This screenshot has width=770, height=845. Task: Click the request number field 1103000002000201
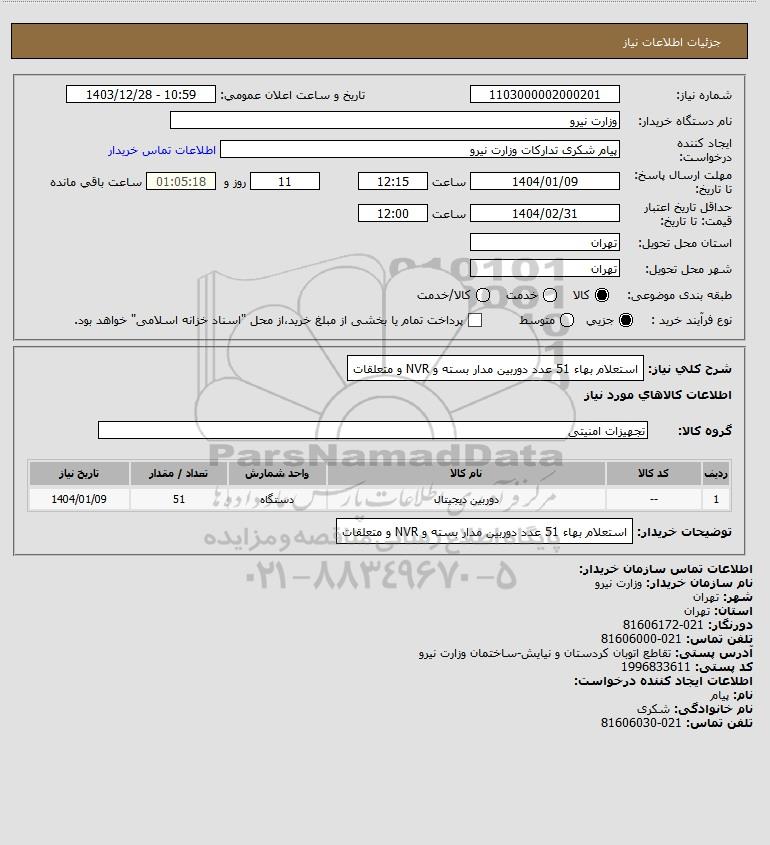pos(545,95)
